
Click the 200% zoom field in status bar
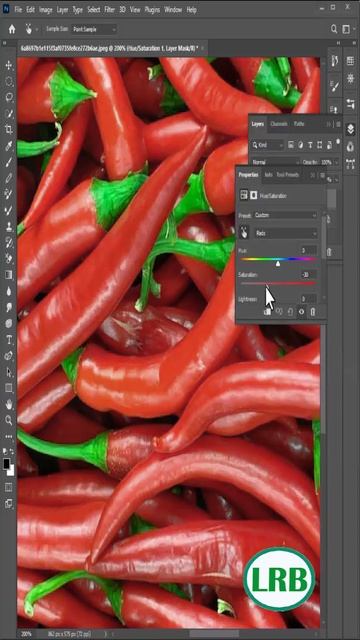click(x=26, y=634)
